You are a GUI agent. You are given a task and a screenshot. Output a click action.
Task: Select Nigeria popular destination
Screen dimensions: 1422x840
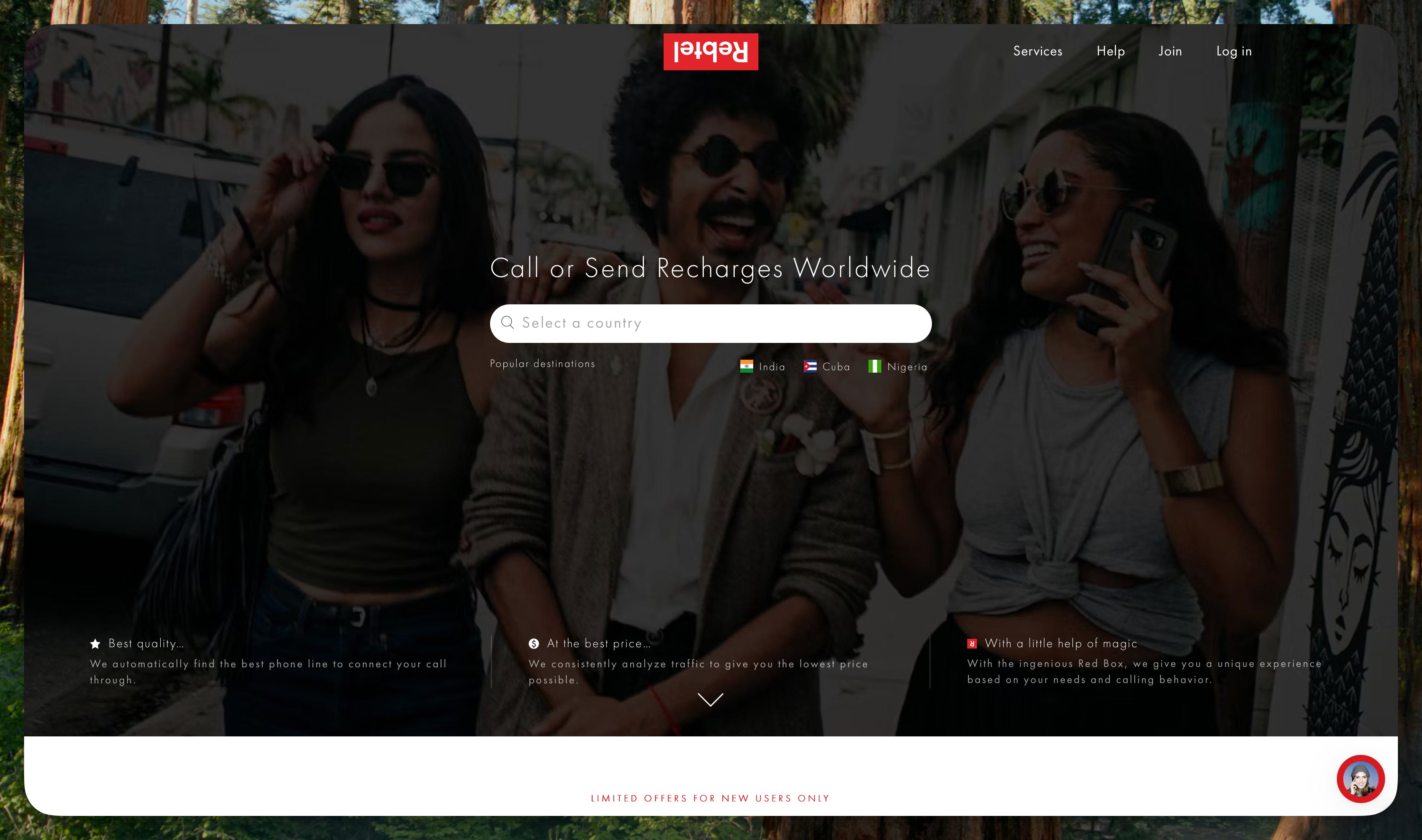(x=907, y=367)
